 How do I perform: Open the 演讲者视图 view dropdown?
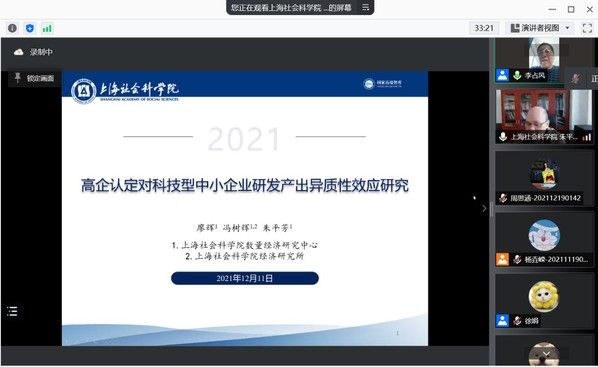click(540, 28)
